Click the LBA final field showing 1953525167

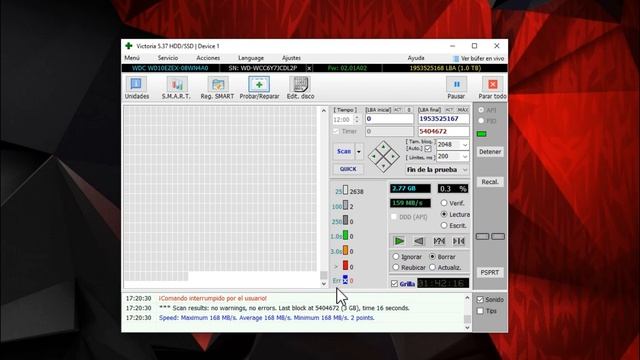click(x=443, y=119)
